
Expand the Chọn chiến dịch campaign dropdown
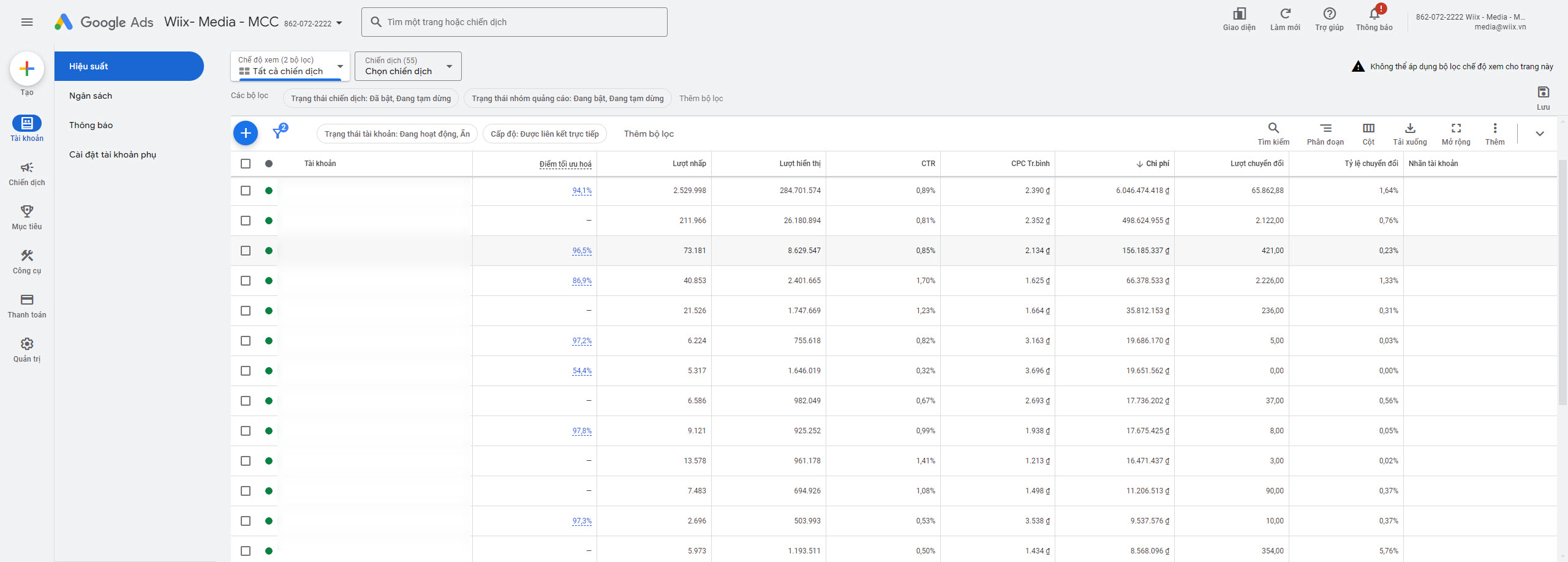pos(408,66)
